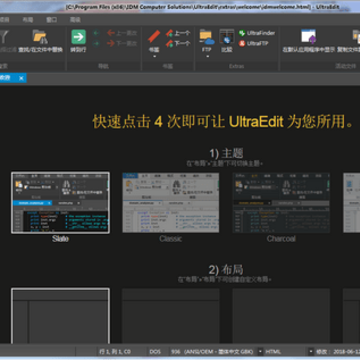
Task: Launch UltraFinder
Action: click(257, 33)
